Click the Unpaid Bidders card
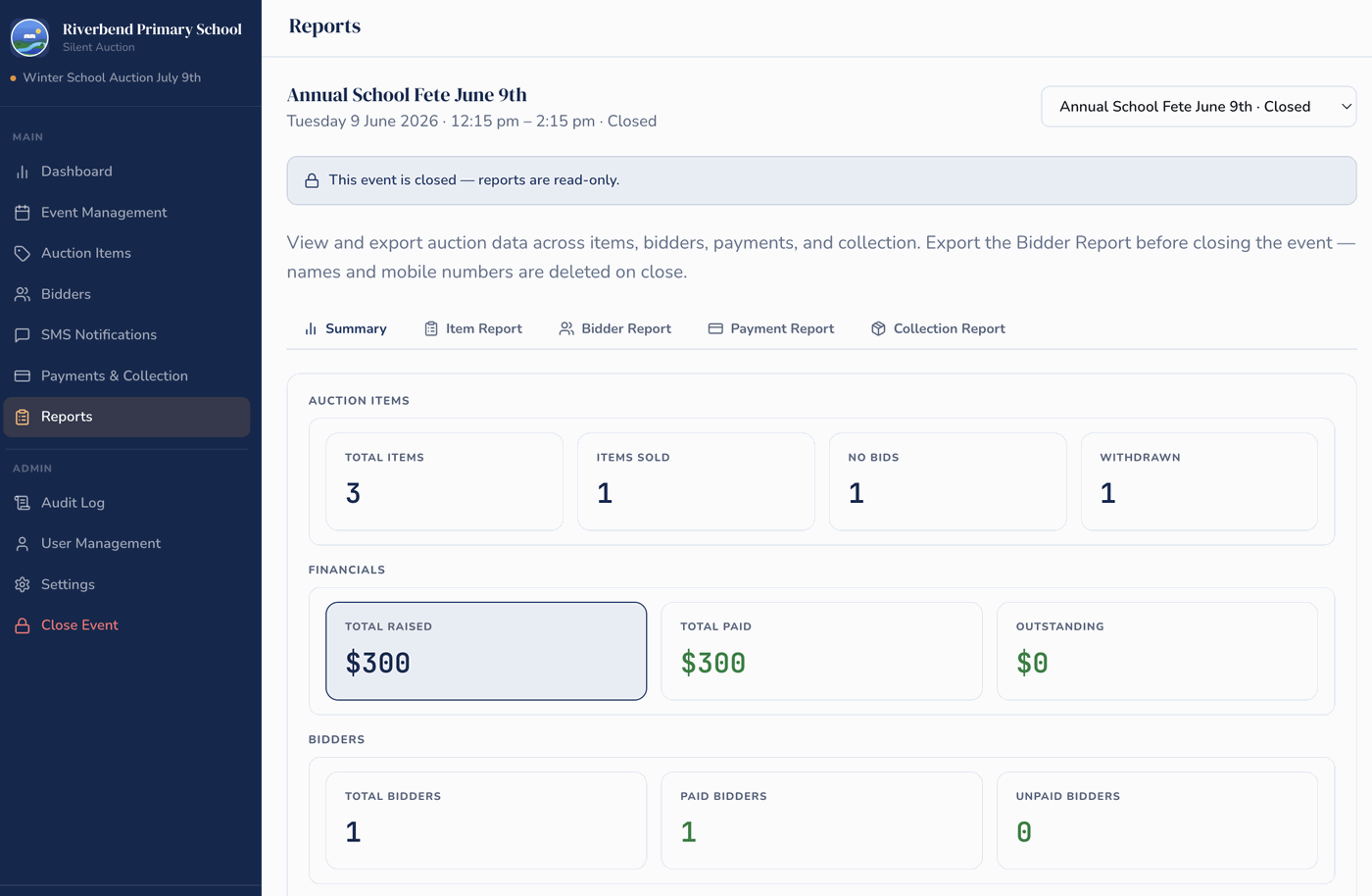The height and width of the screenshot is (896, 1372). 1156,821
